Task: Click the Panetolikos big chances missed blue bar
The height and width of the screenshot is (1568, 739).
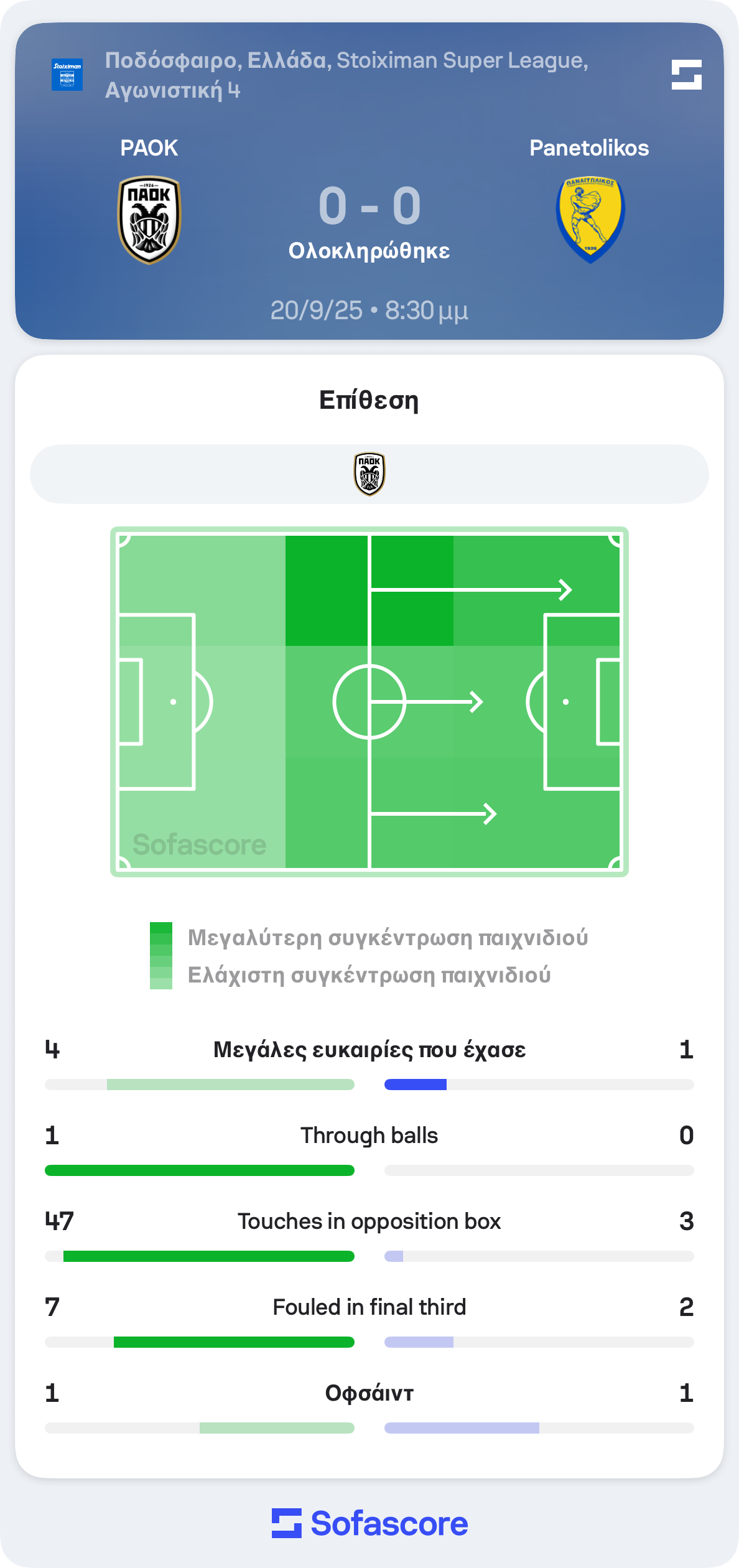Action: coord(416,1085)
